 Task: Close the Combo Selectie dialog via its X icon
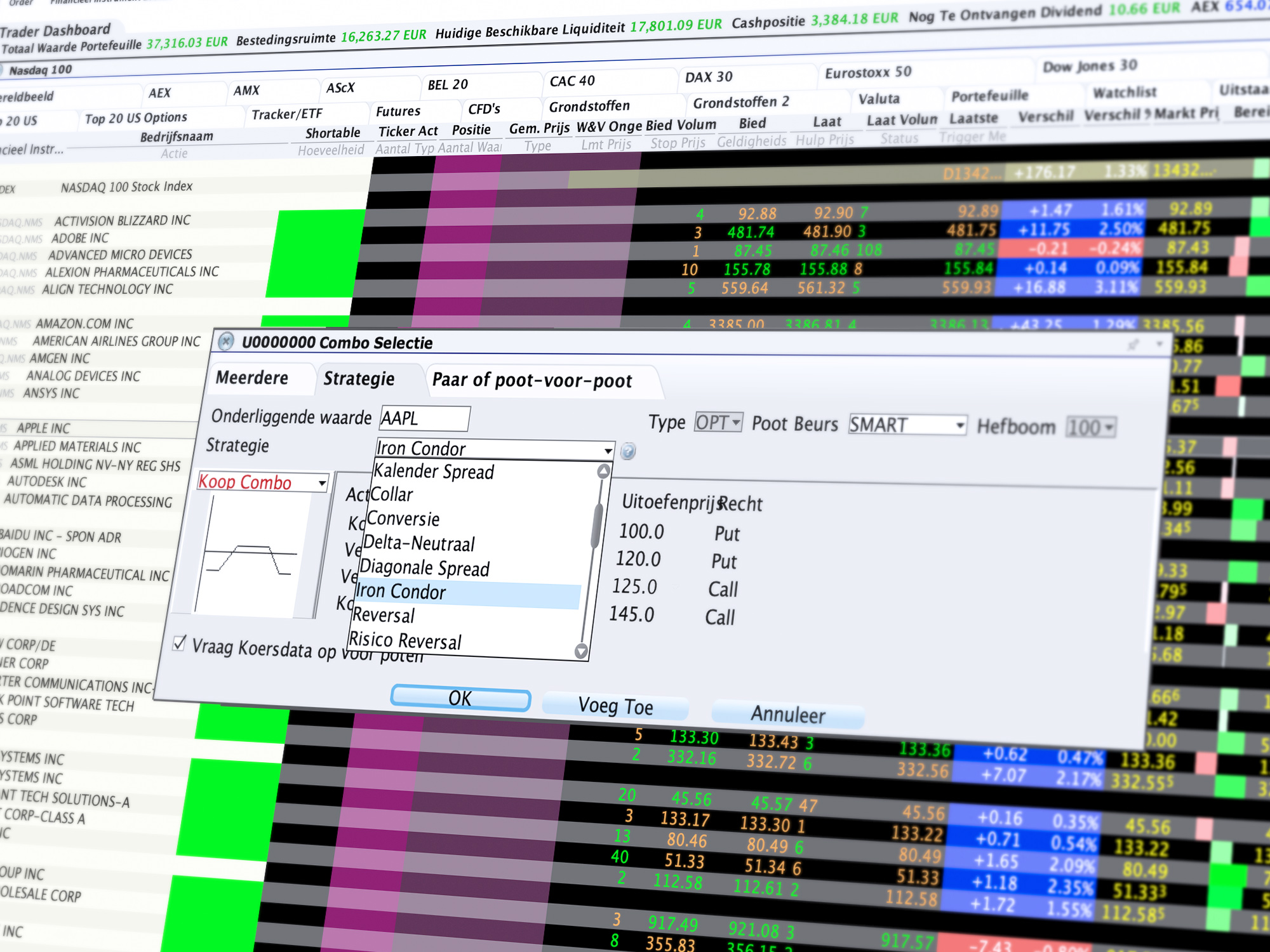coord(225,341)
